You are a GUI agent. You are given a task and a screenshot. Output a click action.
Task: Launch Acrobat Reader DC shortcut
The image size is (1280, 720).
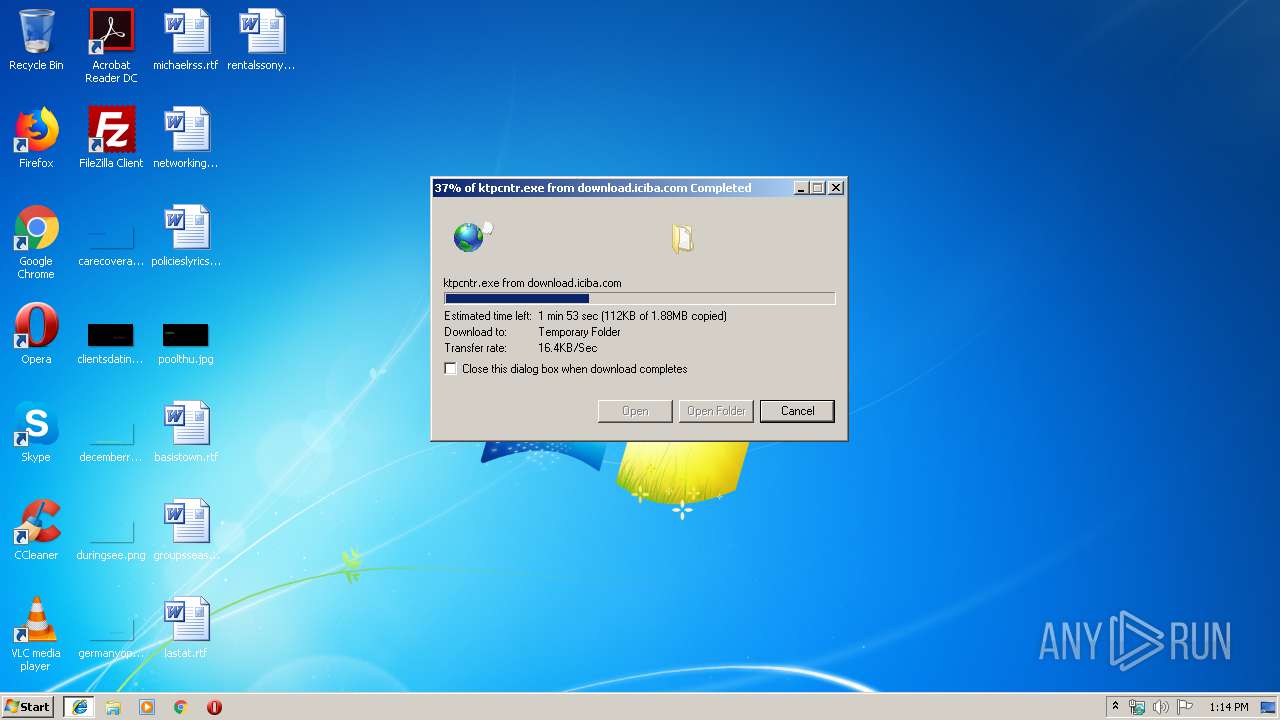click(x=111, y=46)
